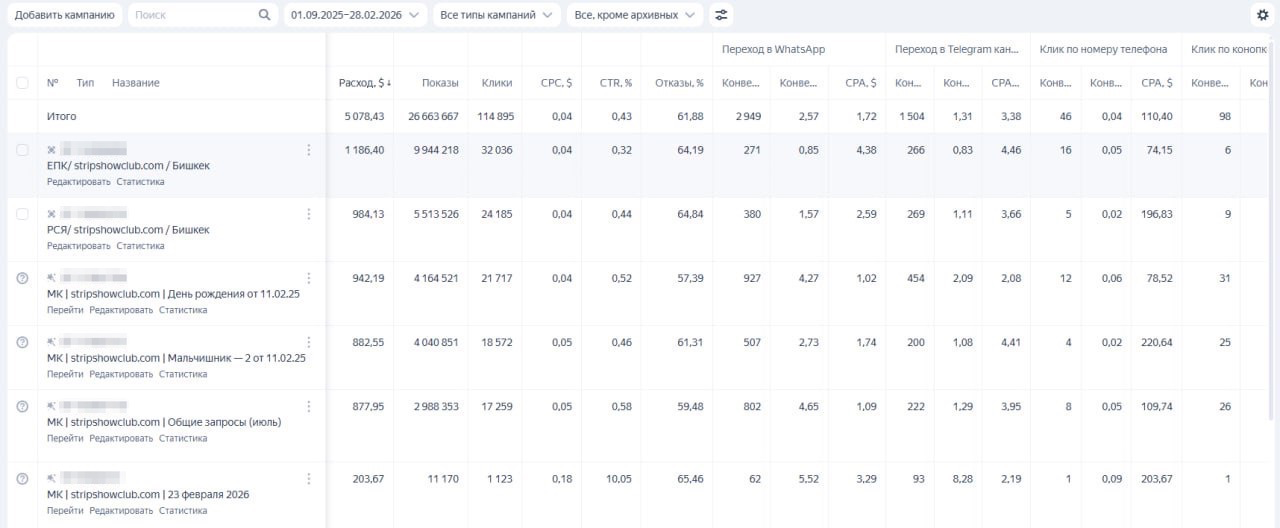The height and width of the screenshot is (528, 1280).
Task: Sort by the Расход, $ column header
Action: (x=361, y=83)
